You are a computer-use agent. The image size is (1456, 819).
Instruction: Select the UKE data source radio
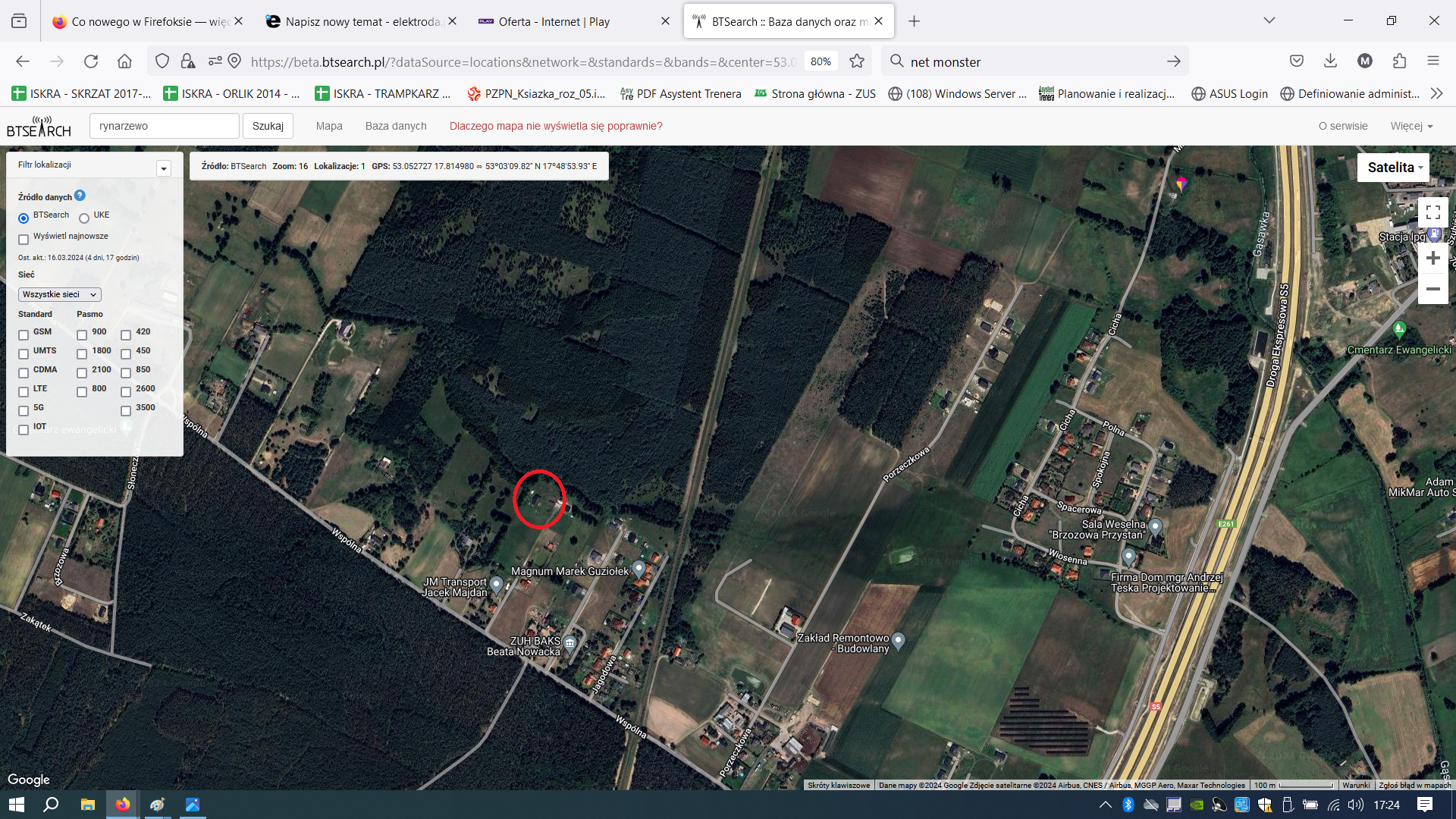coord(84,218)
